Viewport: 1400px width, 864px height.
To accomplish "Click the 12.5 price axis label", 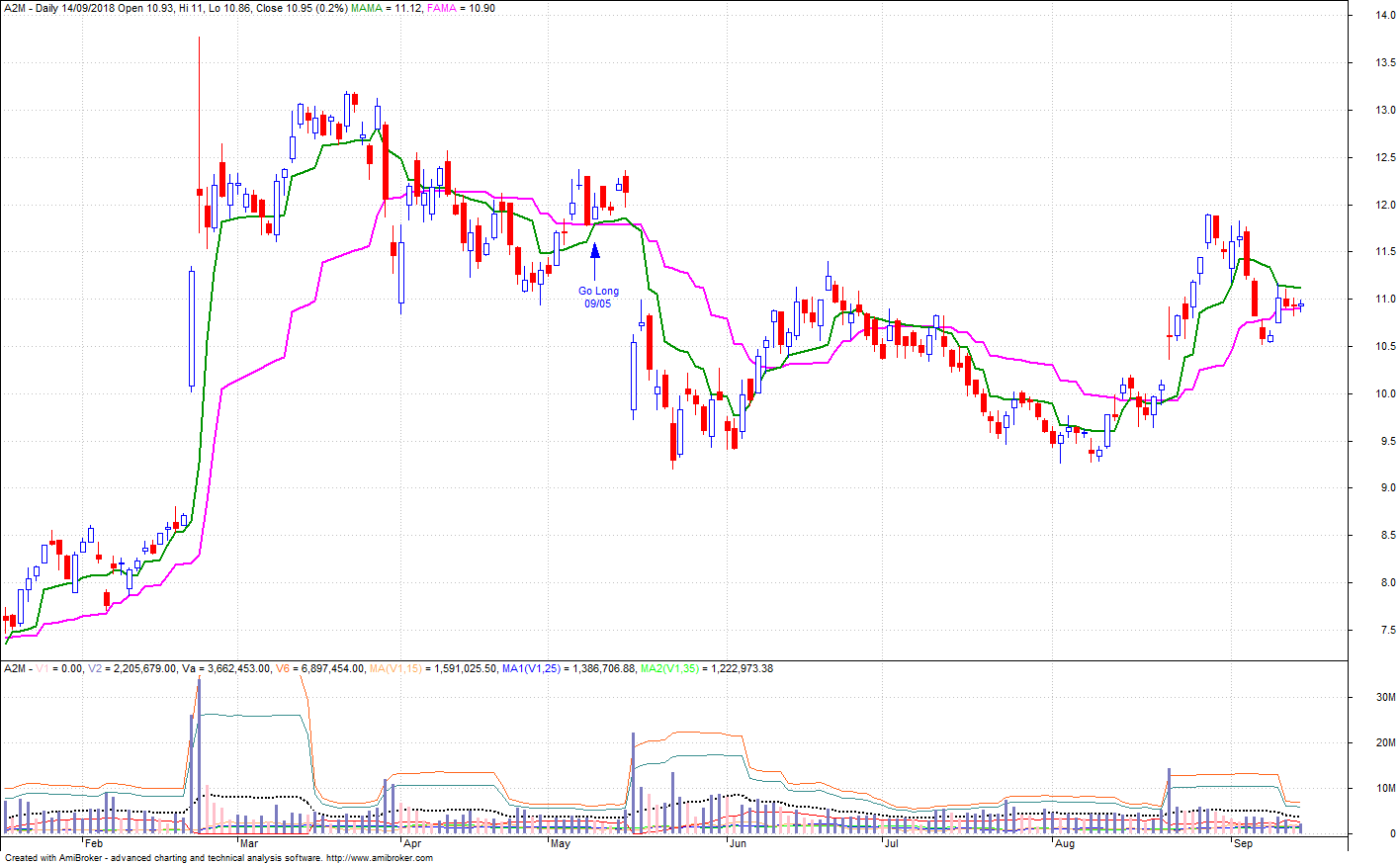I will coord(1384,158).
